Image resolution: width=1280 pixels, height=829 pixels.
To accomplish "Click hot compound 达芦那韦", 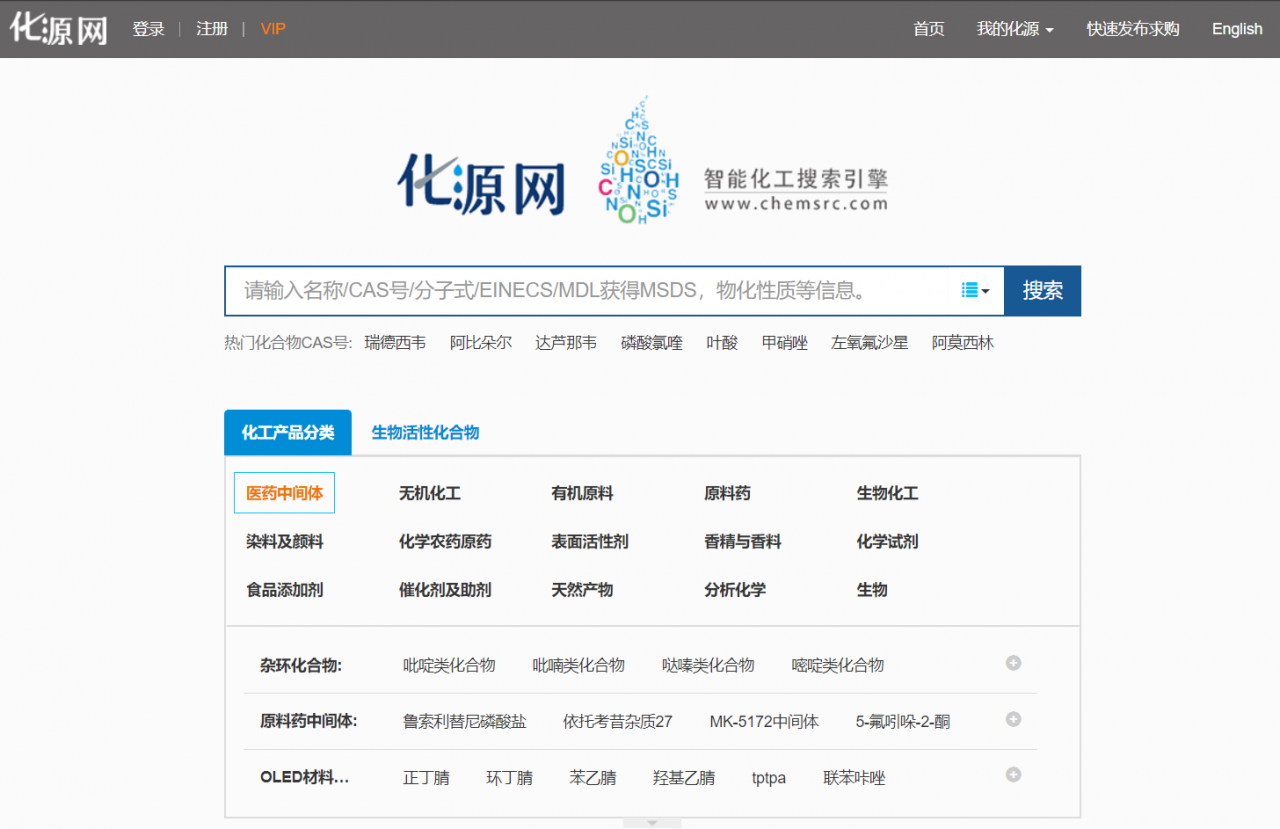I will point(566,343).
